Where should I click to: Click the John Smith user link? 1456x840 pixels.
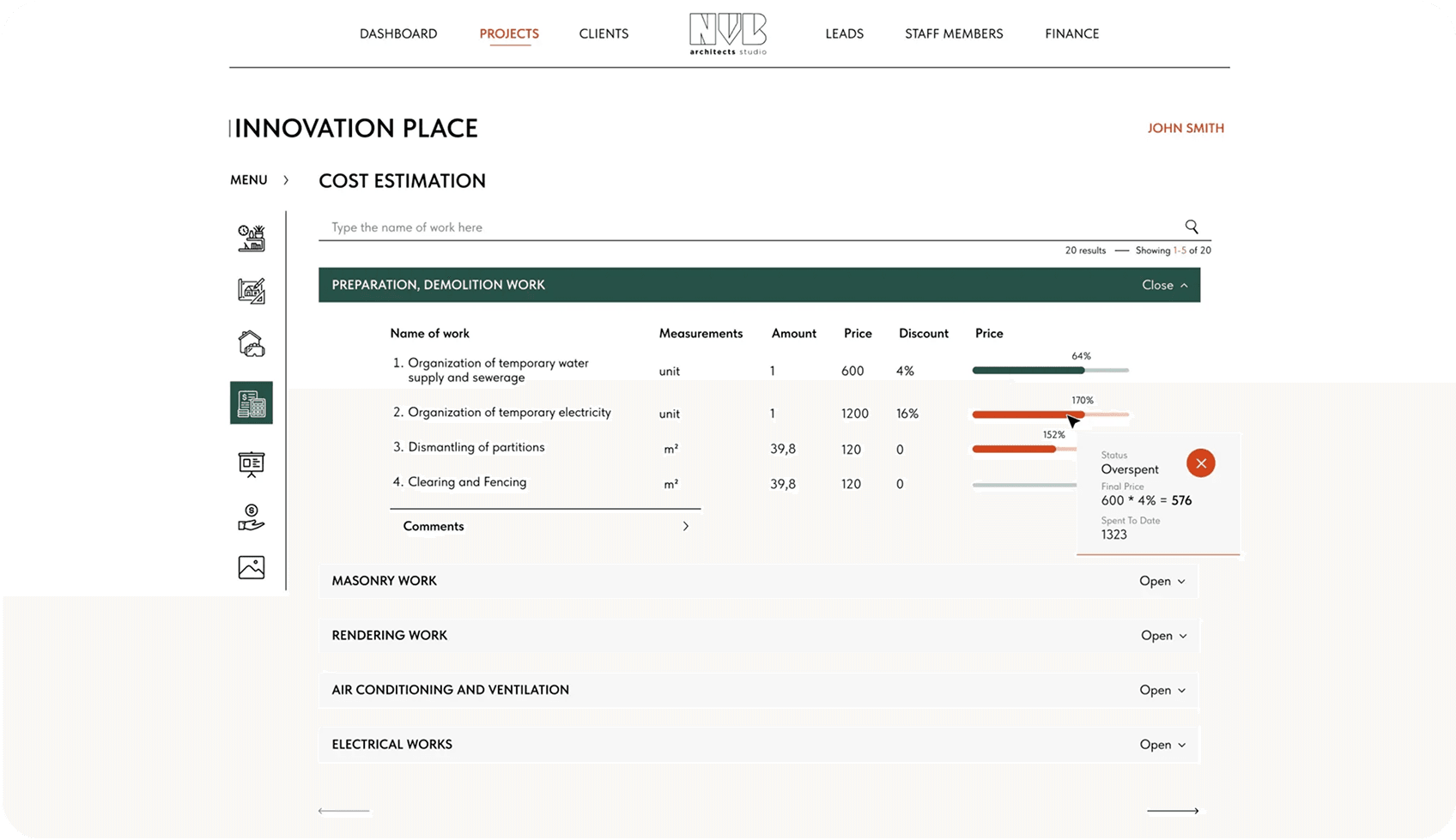coord(1186,128)
